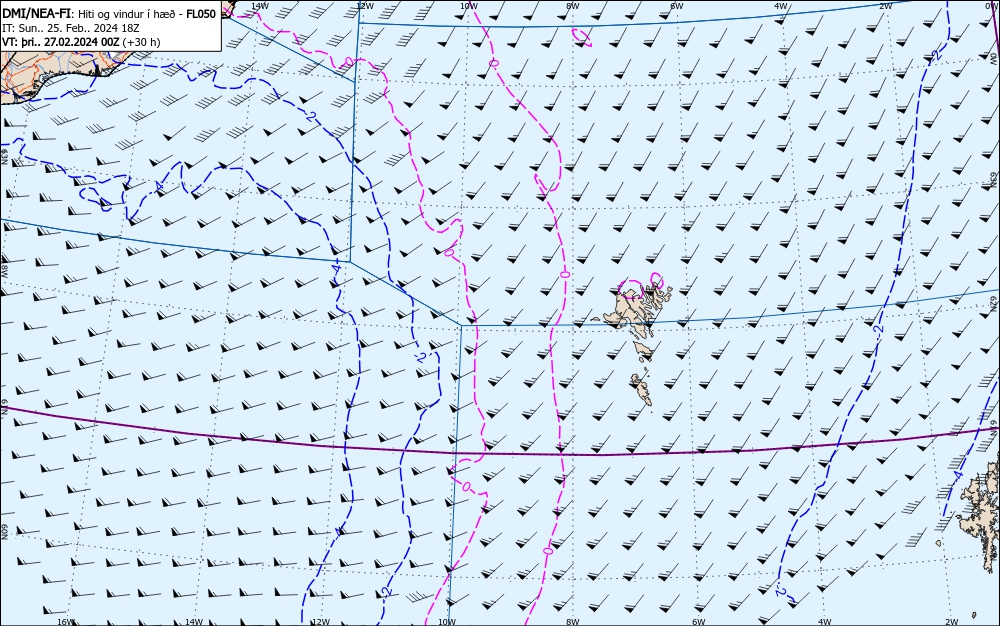
Task: Click the 'IT: Sun.. 25. Feb.. 2024 18Z' line
Action: (x=71, y=28)
